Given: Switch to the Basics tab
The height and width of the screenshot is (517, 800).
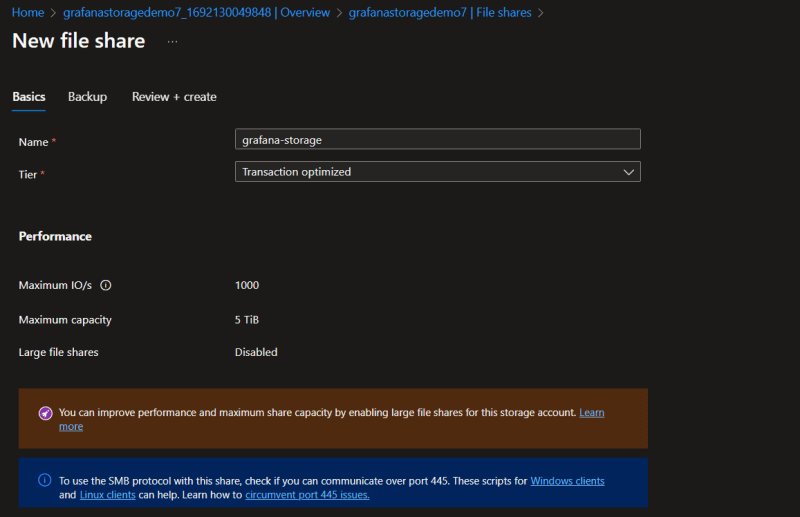Looking at the screenshot, I should pos(29,97).
